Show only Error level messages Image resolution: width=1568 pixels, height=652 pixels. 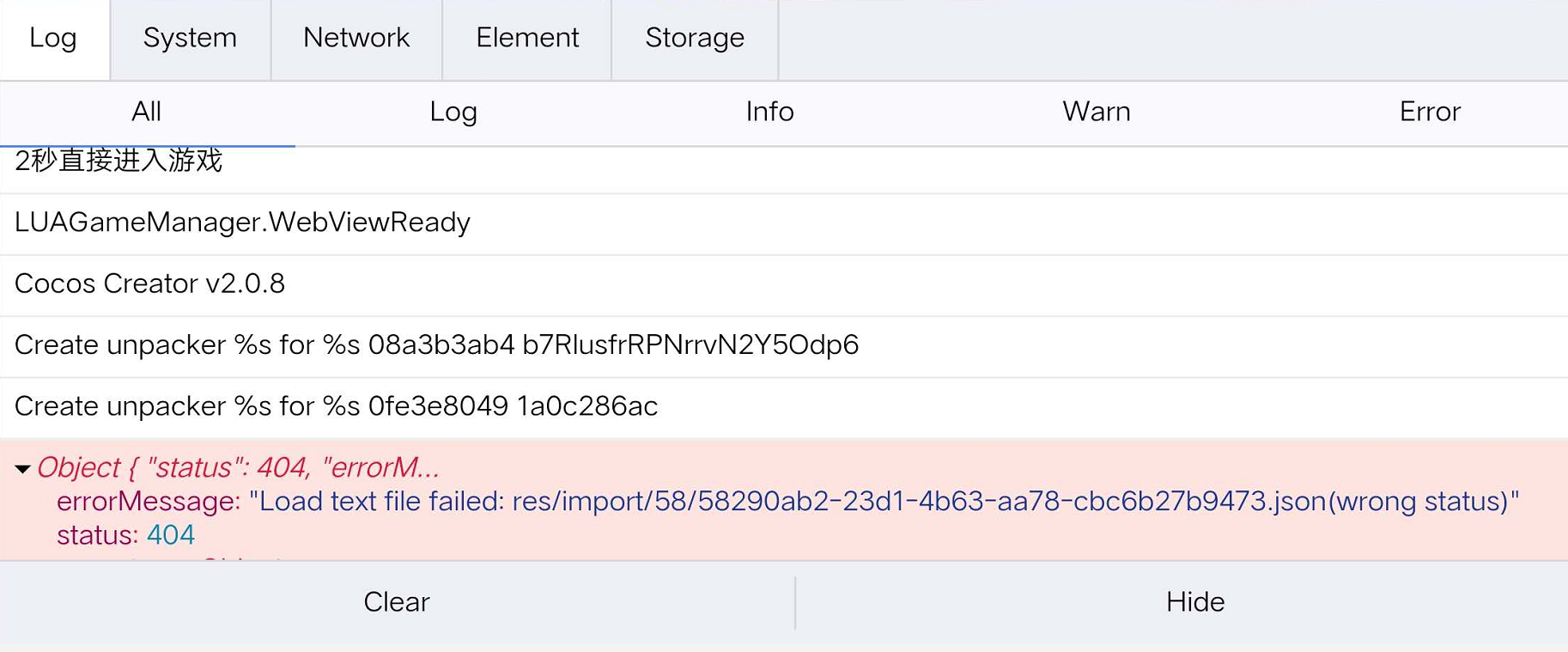(x=1430, y=113)
